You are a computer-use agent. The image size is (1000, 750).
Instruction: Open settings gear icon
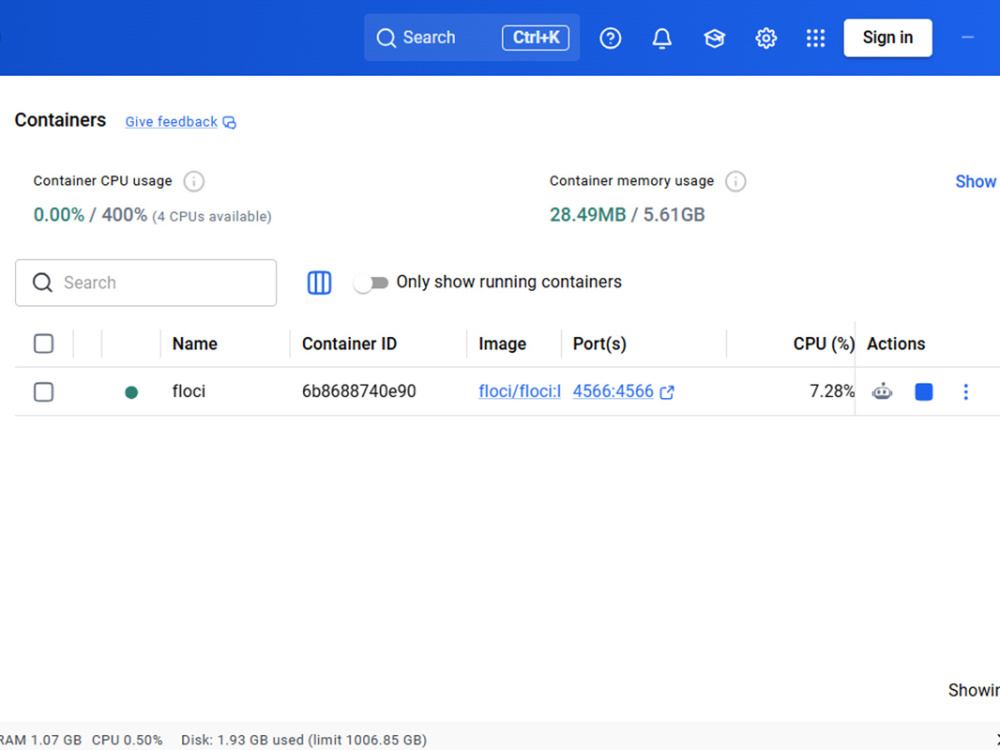(x=765, y=38)
